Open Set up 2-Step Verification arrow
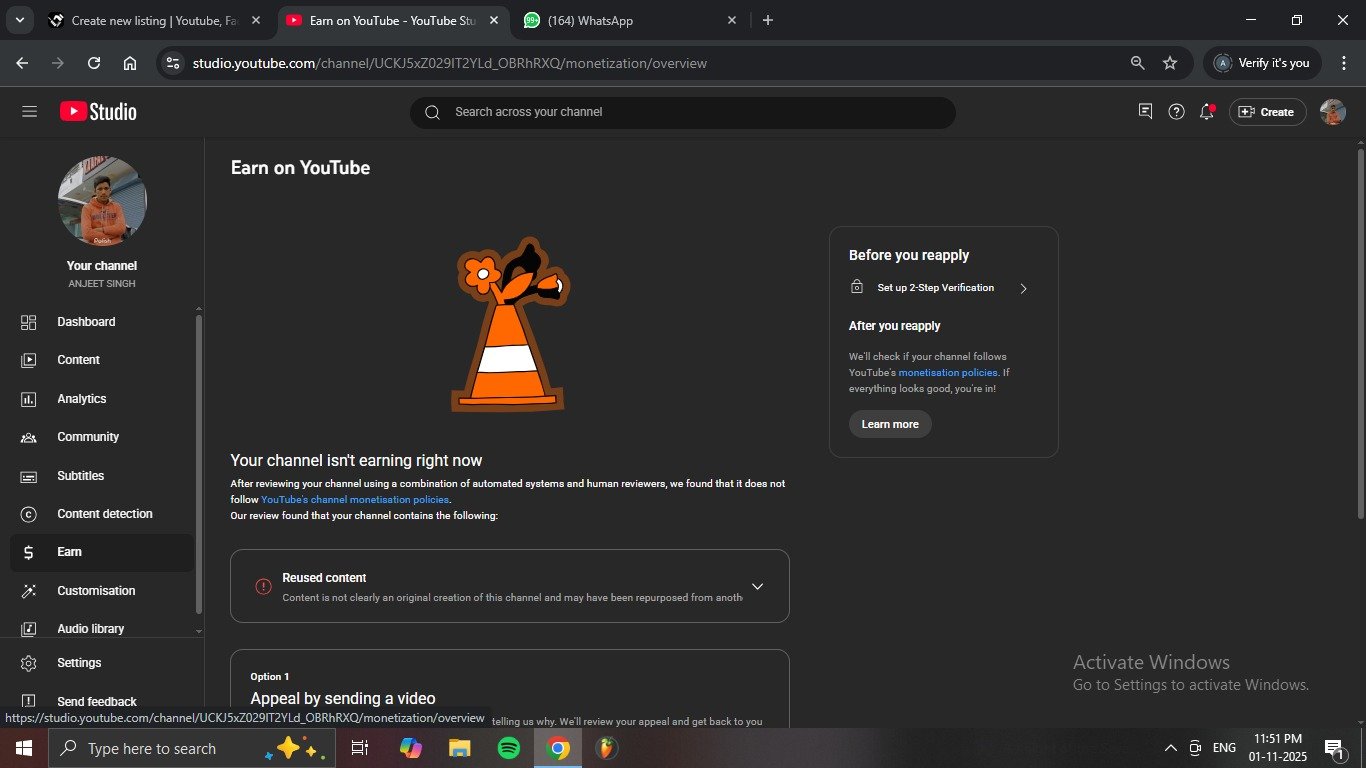The width and height of the screenshot is (1366, 768). coord(1023,289)
